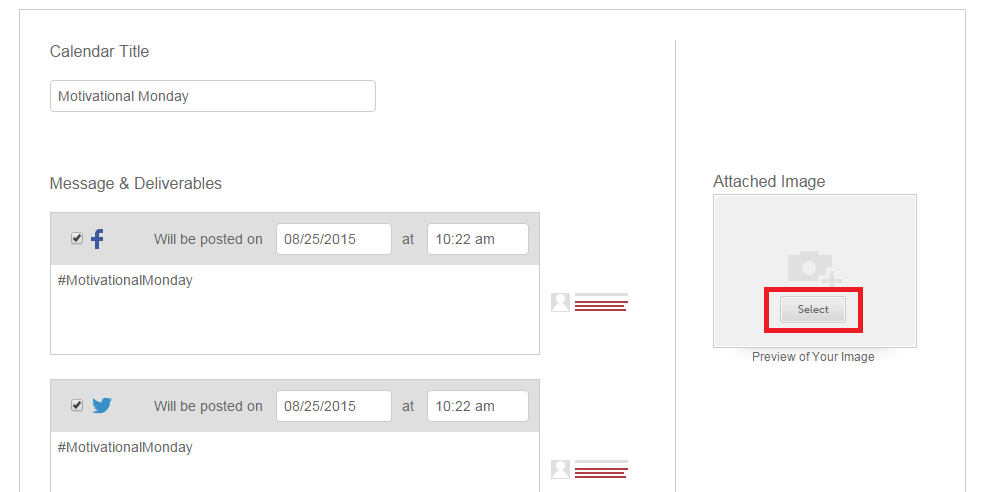Viewport: 1003px width, 492px height.
Task: Click the Twitter bird icon
Action: [101, 406]
